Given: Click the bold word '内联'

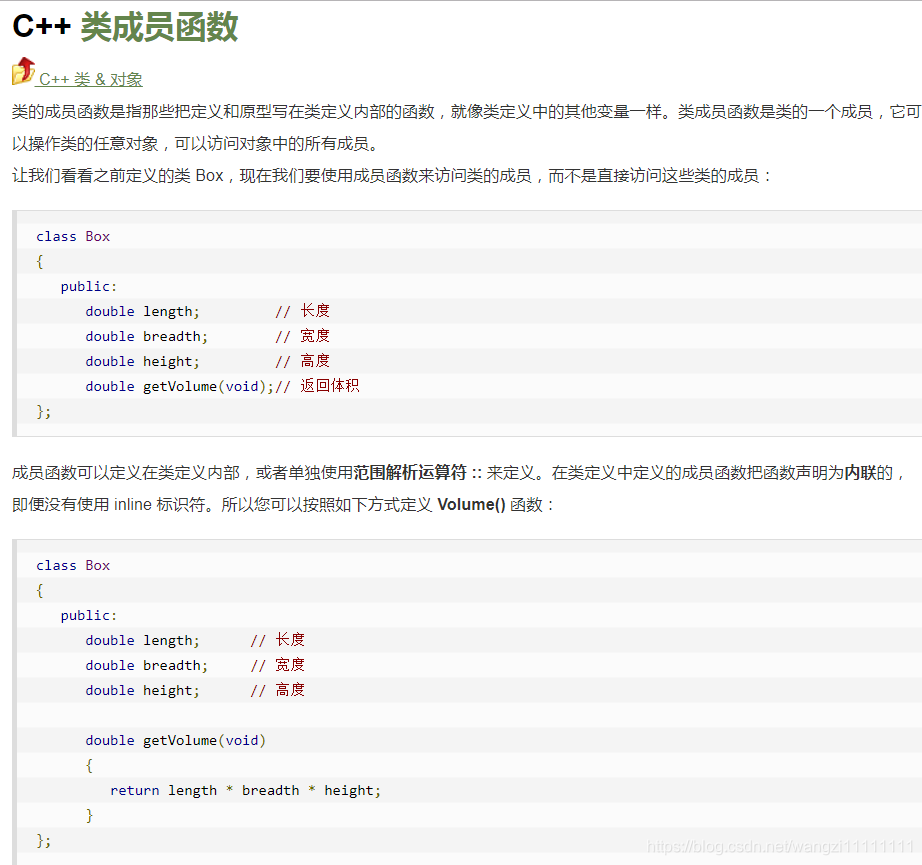Looking at the screenshot, I should tap(860, 473).
